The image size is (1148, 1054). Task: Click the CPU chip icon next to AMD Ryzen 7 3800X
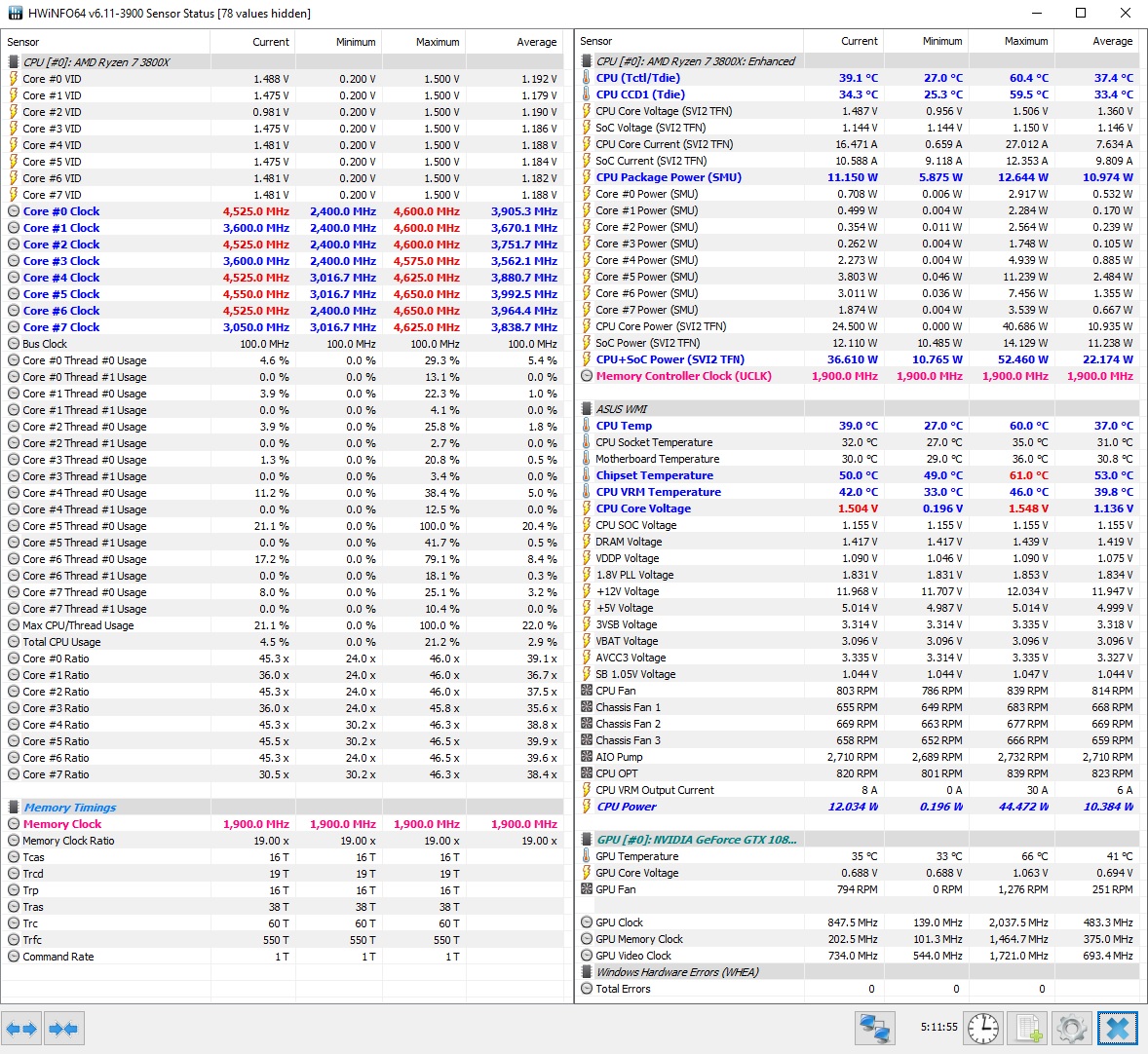pos(13,62)
